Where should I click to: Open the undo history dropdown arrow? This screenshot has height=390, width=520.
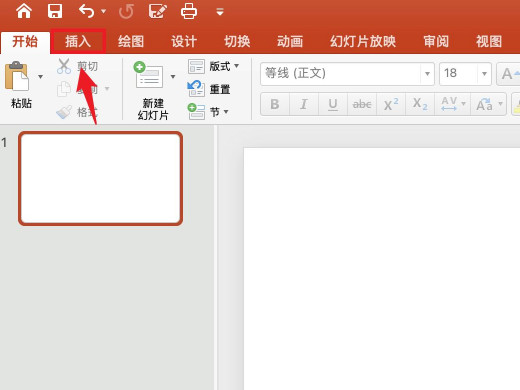click(104, 11)
